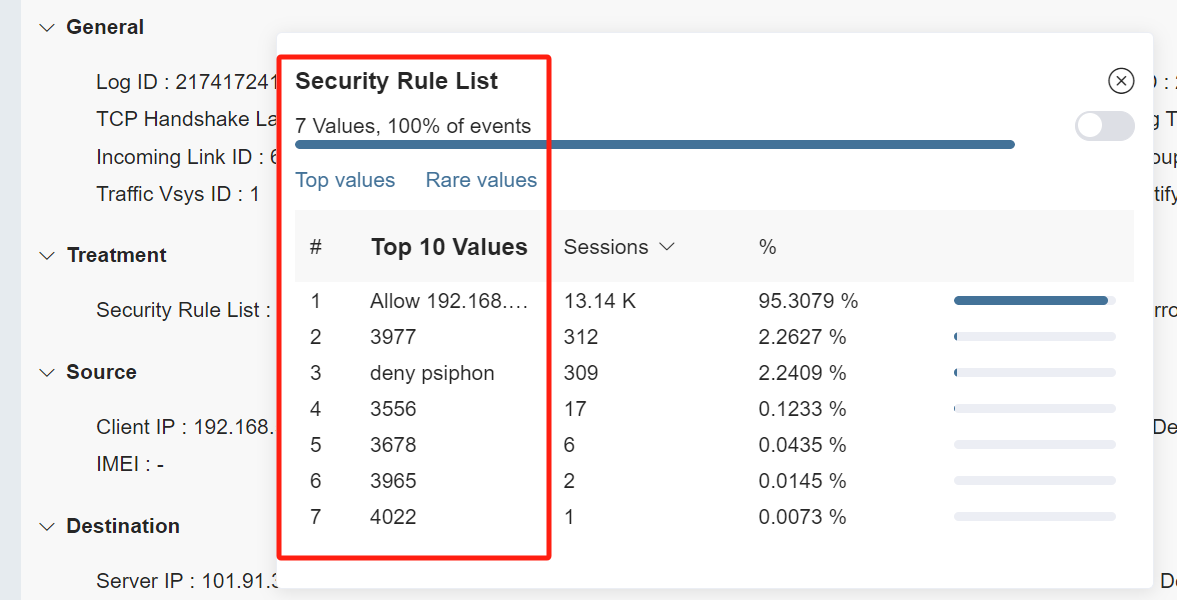
Task: Click the deny psiphon rule value
Action: tap(432, 373)
